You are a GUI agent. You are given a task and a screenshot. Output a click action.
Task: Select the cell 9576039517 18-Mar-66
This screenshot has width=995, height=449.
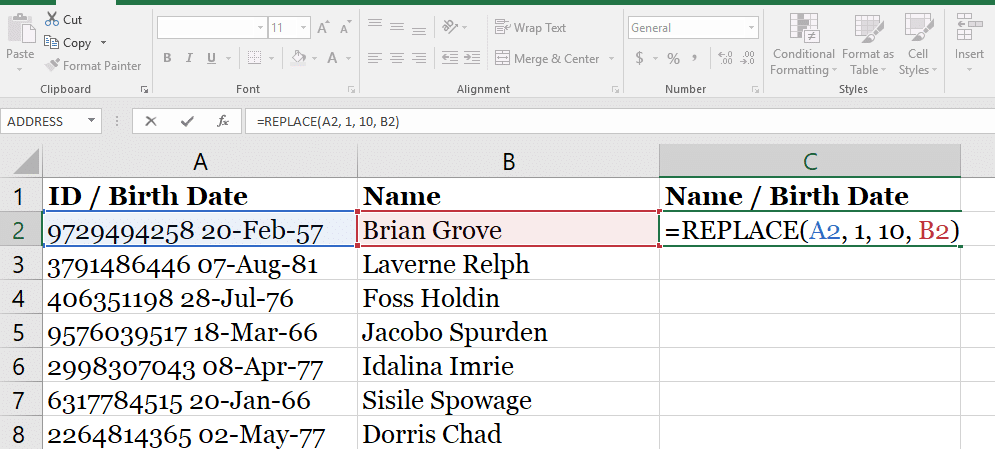click(x=200, y=332)
